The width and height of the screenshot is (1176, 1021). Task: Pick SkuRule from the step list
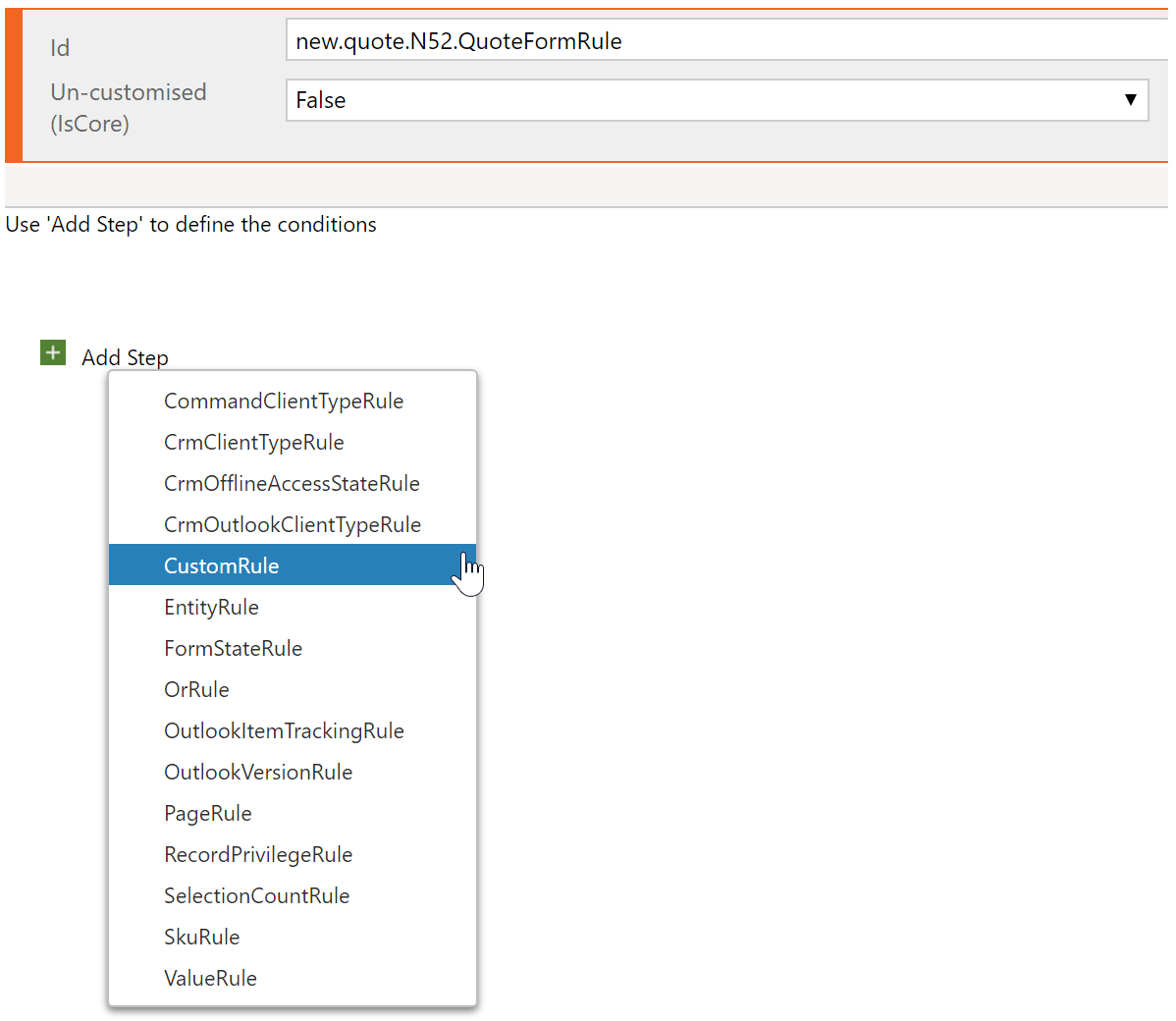[201, 937]
